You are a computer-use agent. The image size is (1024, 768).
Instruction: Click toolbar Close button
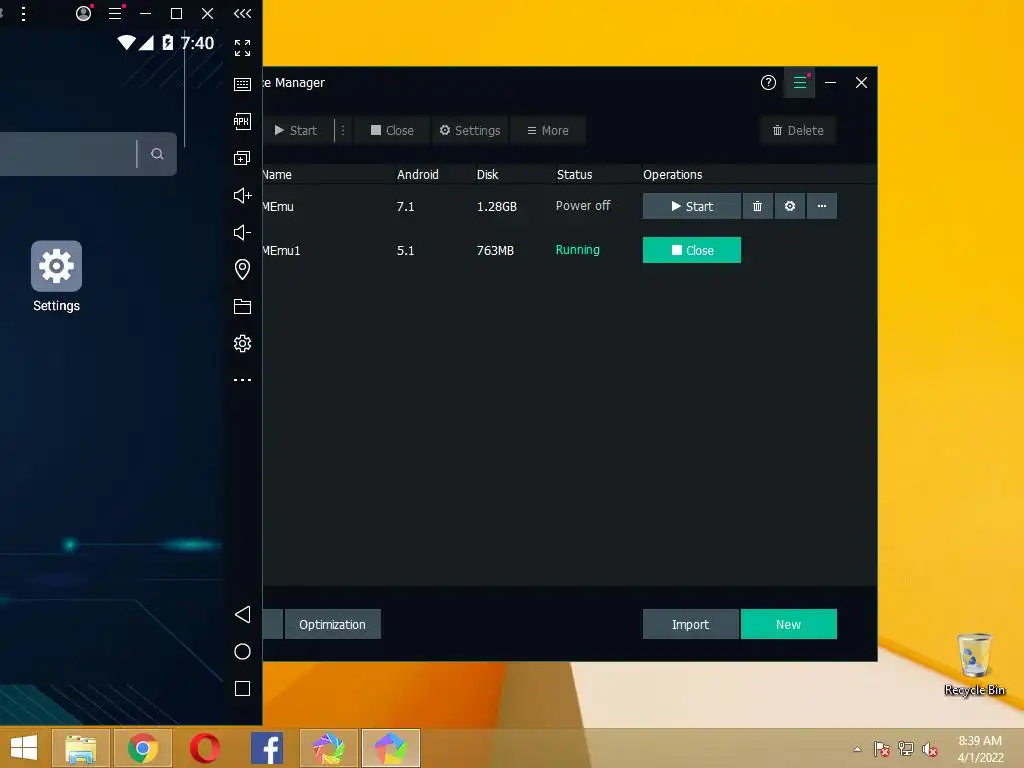pos(392,131)
